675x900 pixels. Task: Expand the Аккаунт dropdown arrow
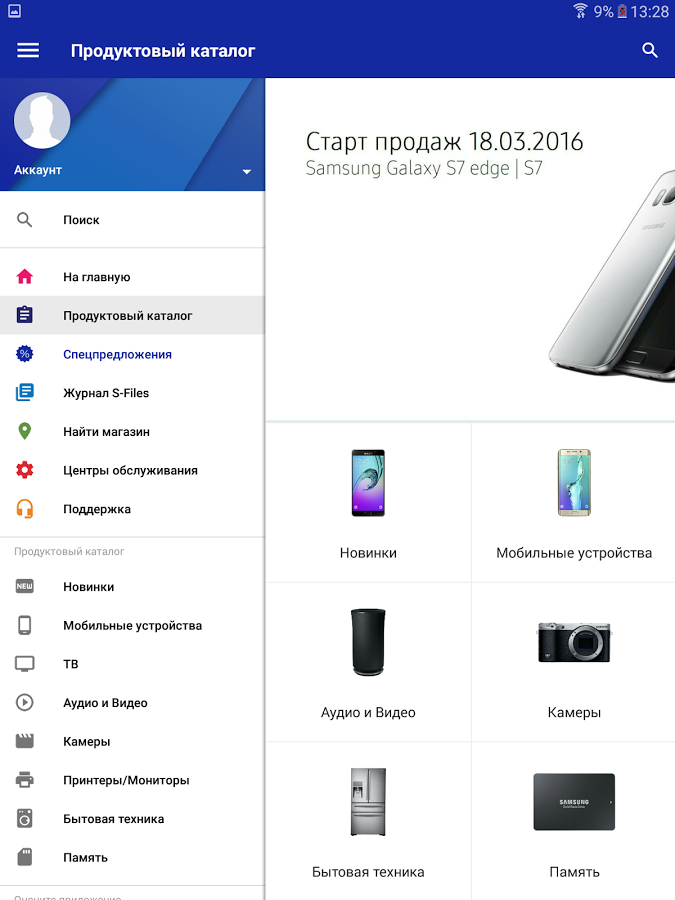tap(246, 172)
